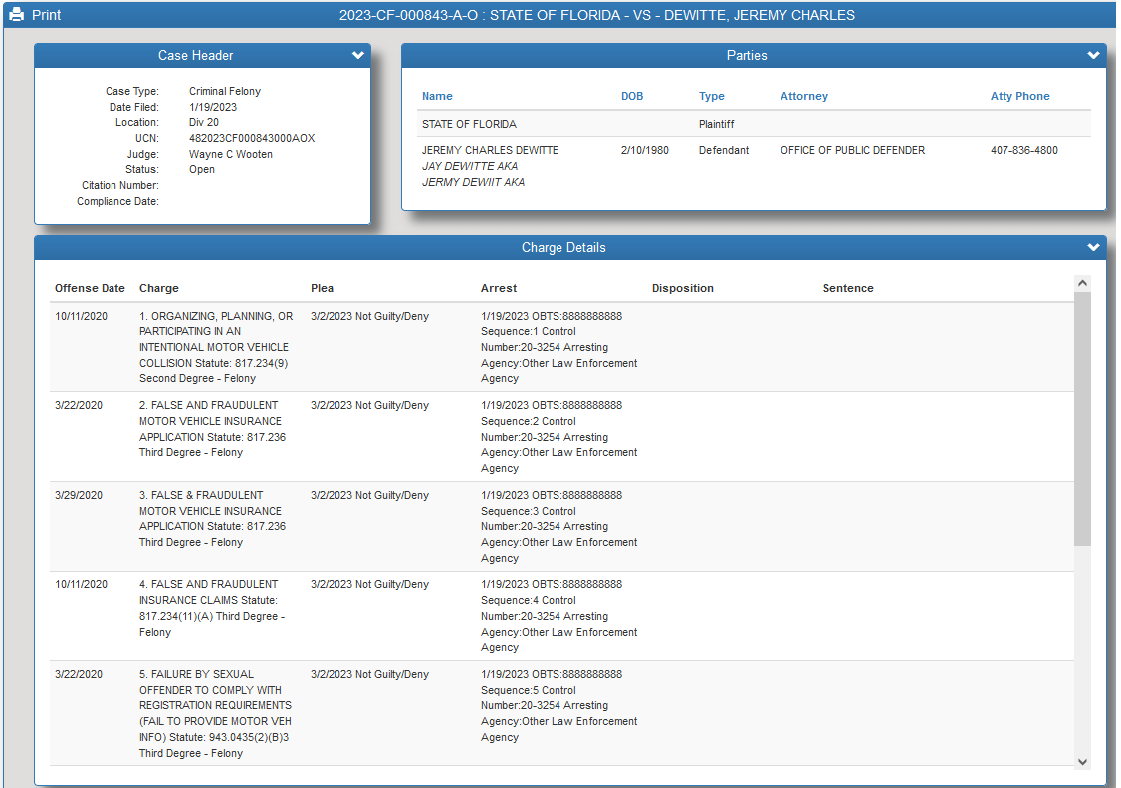Click attorney phone 407-836-4800
The height and width of the screenshot is (788, 1121).
[1024, 150]
